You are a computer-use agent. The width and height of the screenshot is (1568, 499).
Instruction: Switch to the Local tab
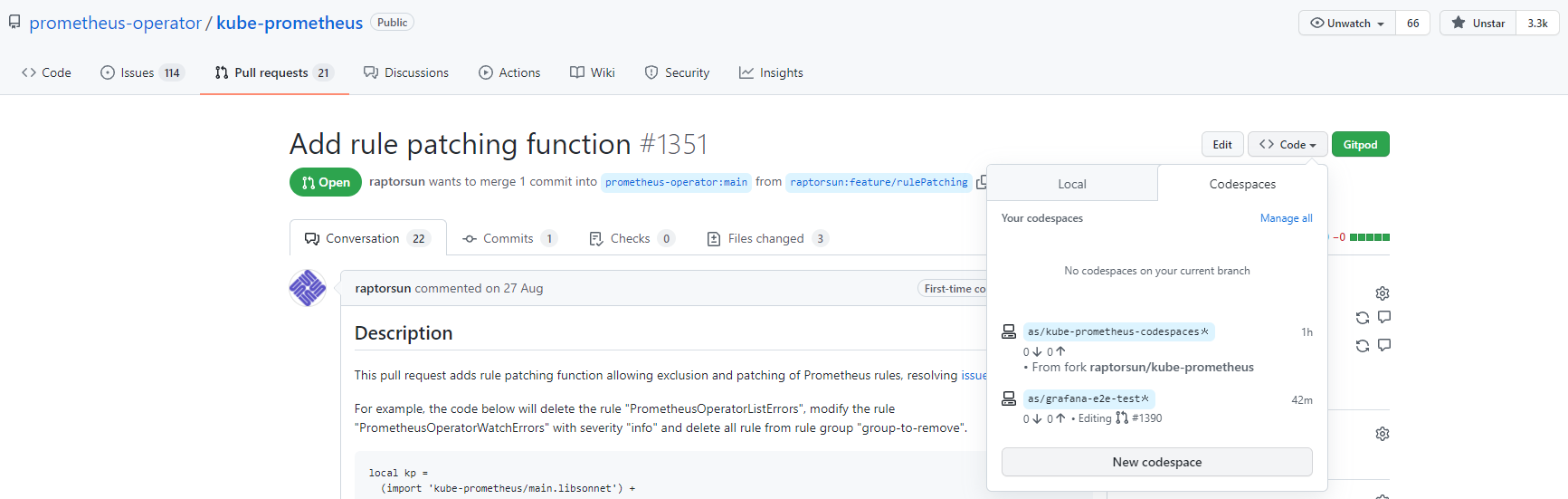coord(1072,184)
